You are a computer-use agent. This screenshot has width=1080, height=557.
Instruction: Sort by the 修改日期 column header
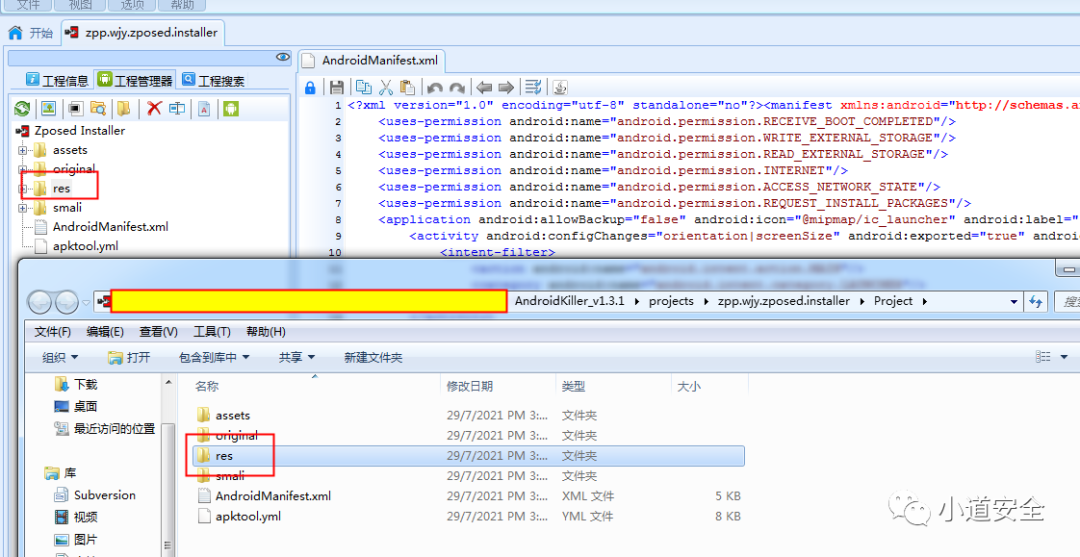(498, 386)
